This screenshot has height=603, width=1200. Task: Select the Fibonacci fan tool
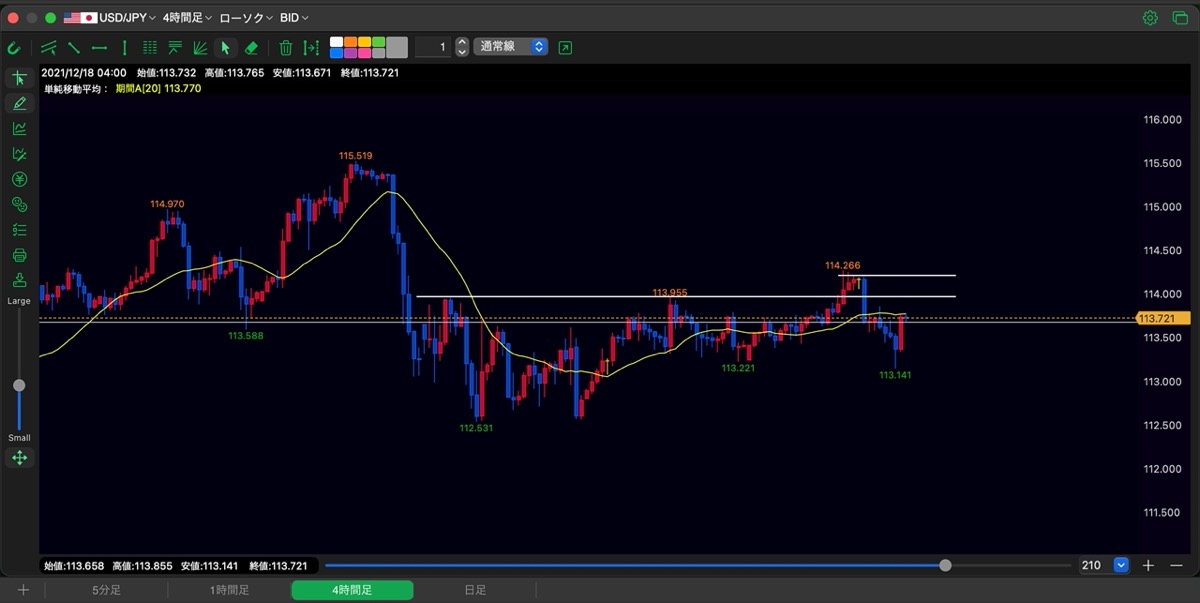tap(200, 47)
